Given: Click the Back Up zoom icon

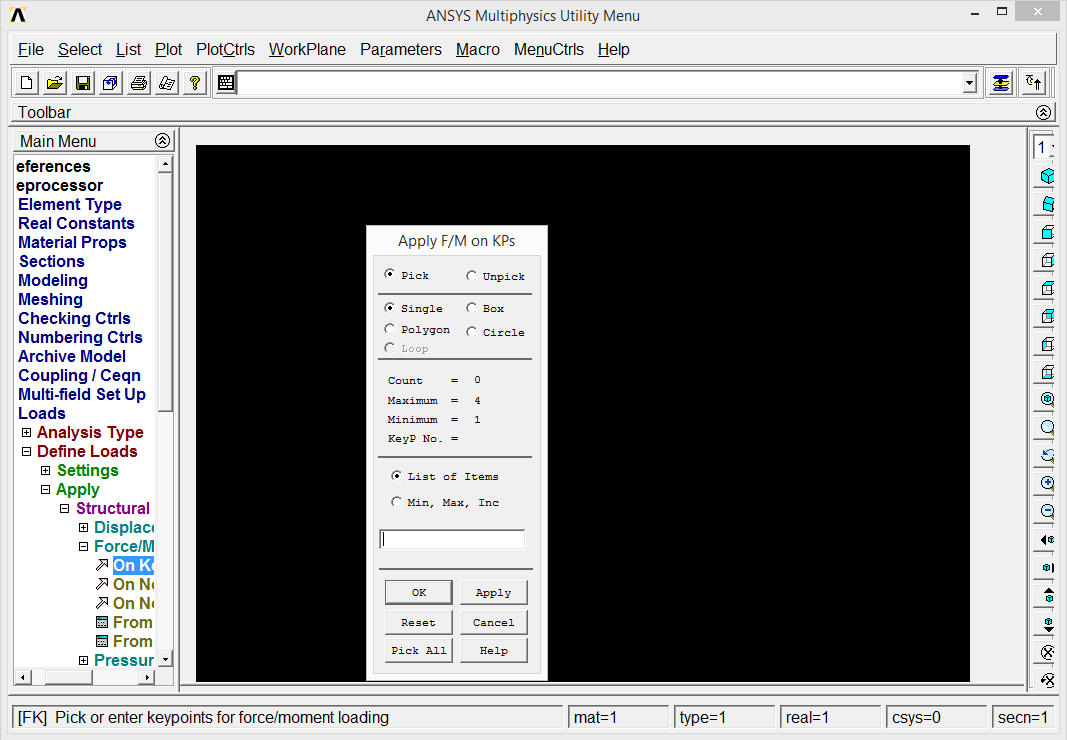Looking at the screenshot, I should 1047,455.
